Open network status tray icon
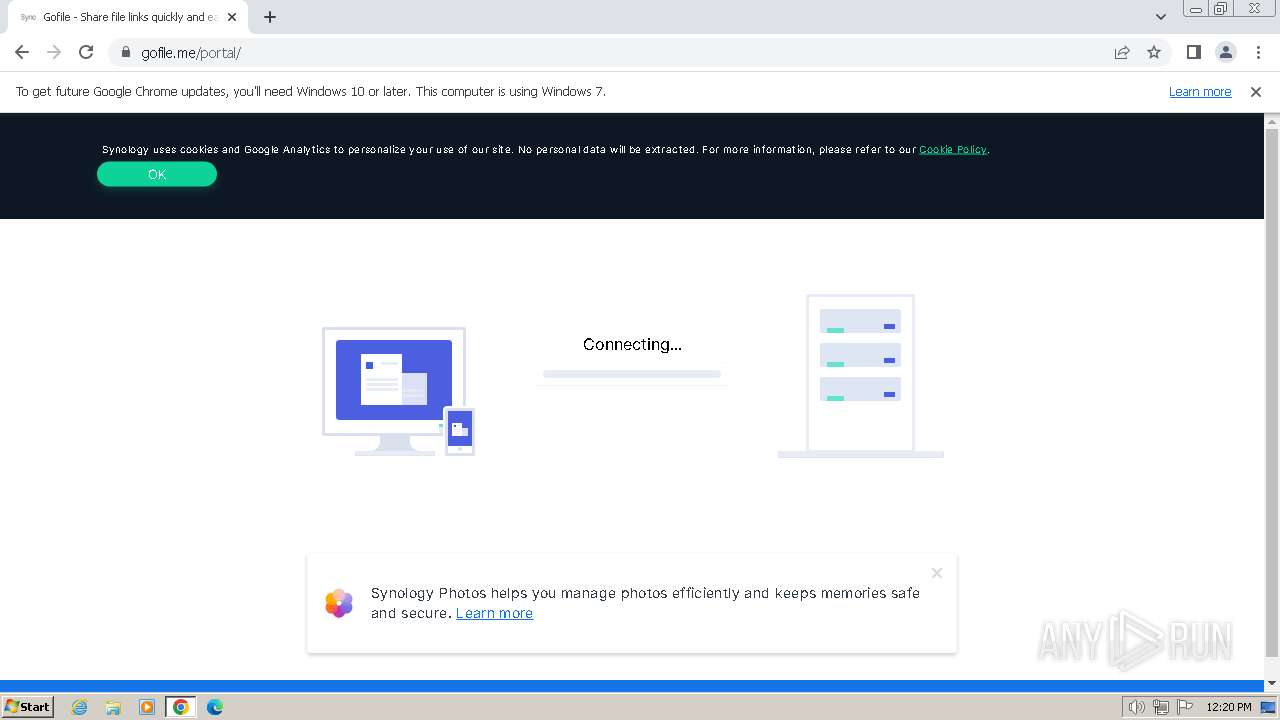This screenshot has height=720, width=1280. coord(1161,707)
